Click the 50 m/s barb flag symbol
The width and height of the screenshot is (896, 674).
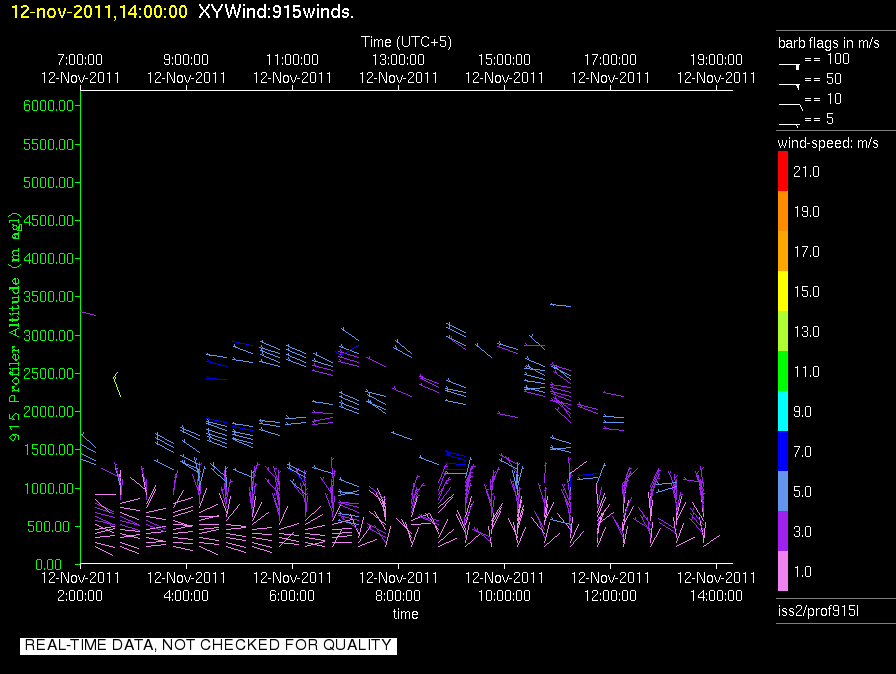(789, 86)
